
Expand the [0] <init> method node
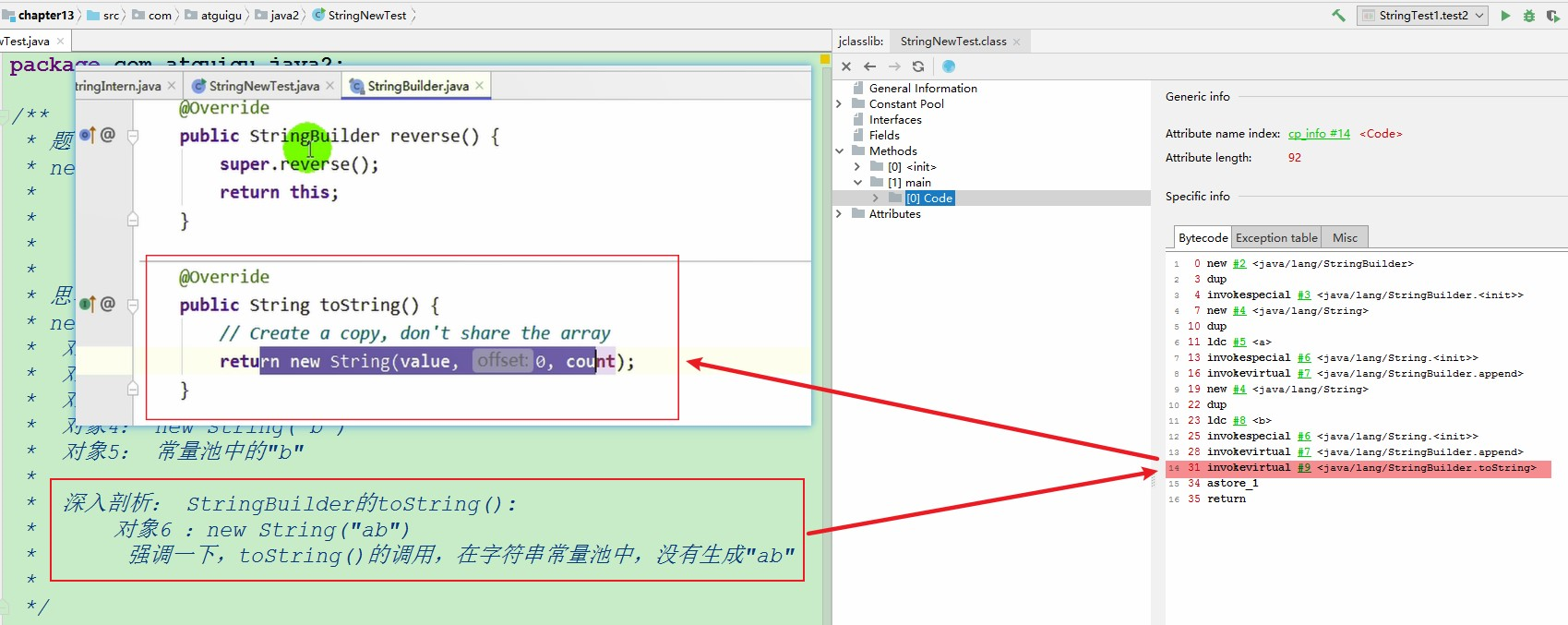857,167
